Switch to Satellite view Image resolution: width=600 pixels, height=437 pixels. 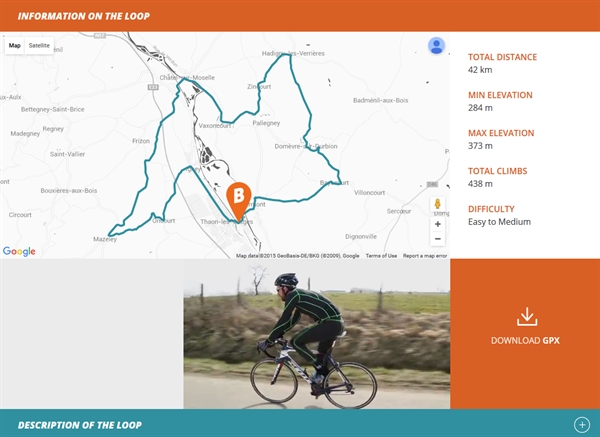click(39, 46)
